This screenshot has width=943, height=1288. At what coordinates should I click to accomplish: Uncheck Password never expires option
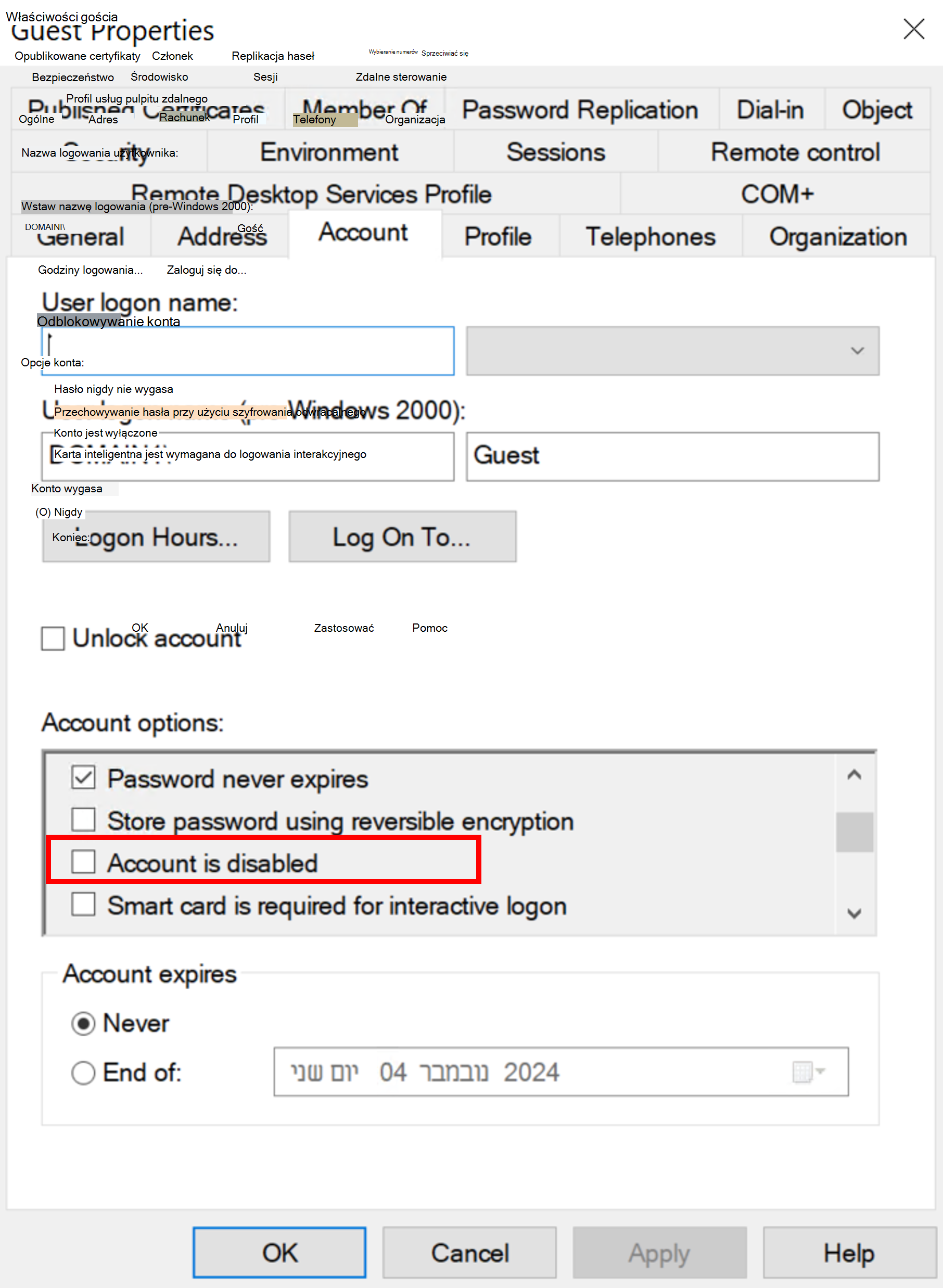[83, 777]
